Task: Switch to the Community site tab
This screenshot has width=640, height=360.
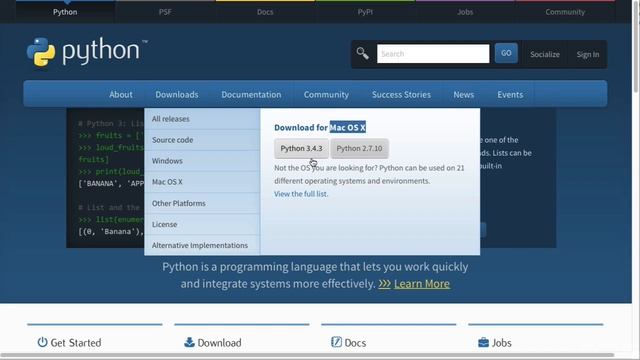Action: (x=565, y=12)
